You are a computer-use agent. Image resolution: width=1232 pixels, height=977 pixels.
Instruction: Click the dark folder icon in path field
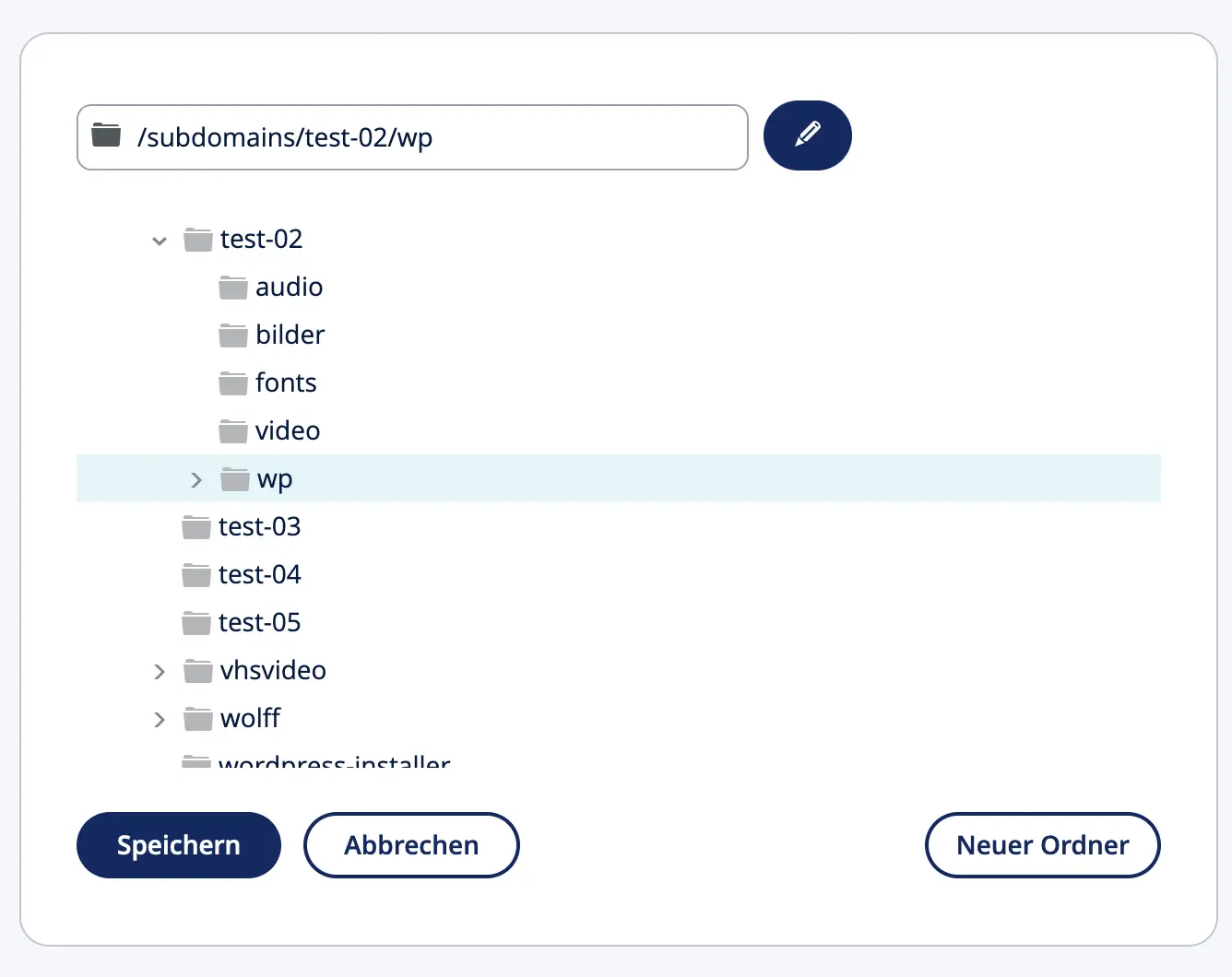[x=106, y=135]
